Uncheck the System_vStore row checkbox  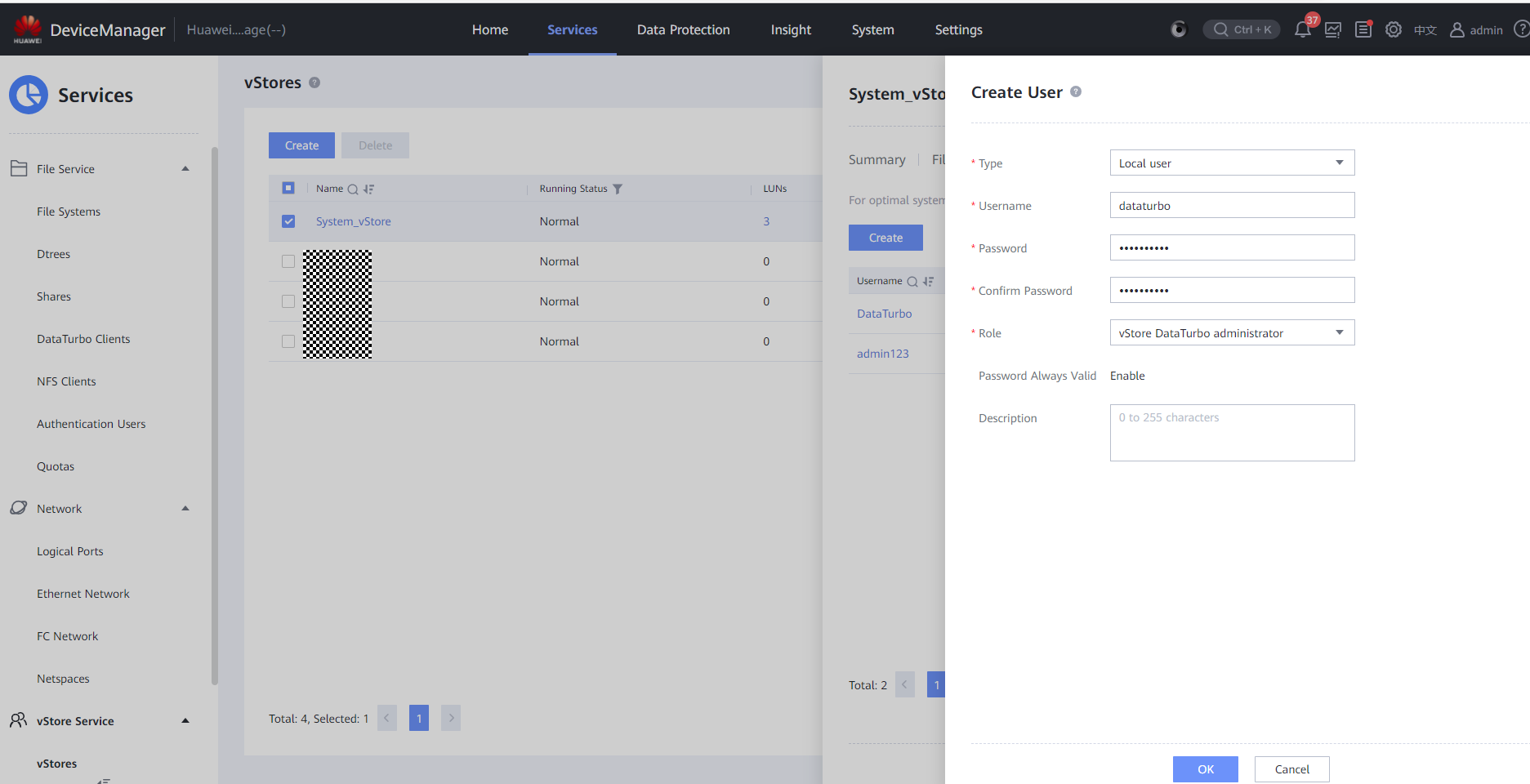tap(288, 221)
